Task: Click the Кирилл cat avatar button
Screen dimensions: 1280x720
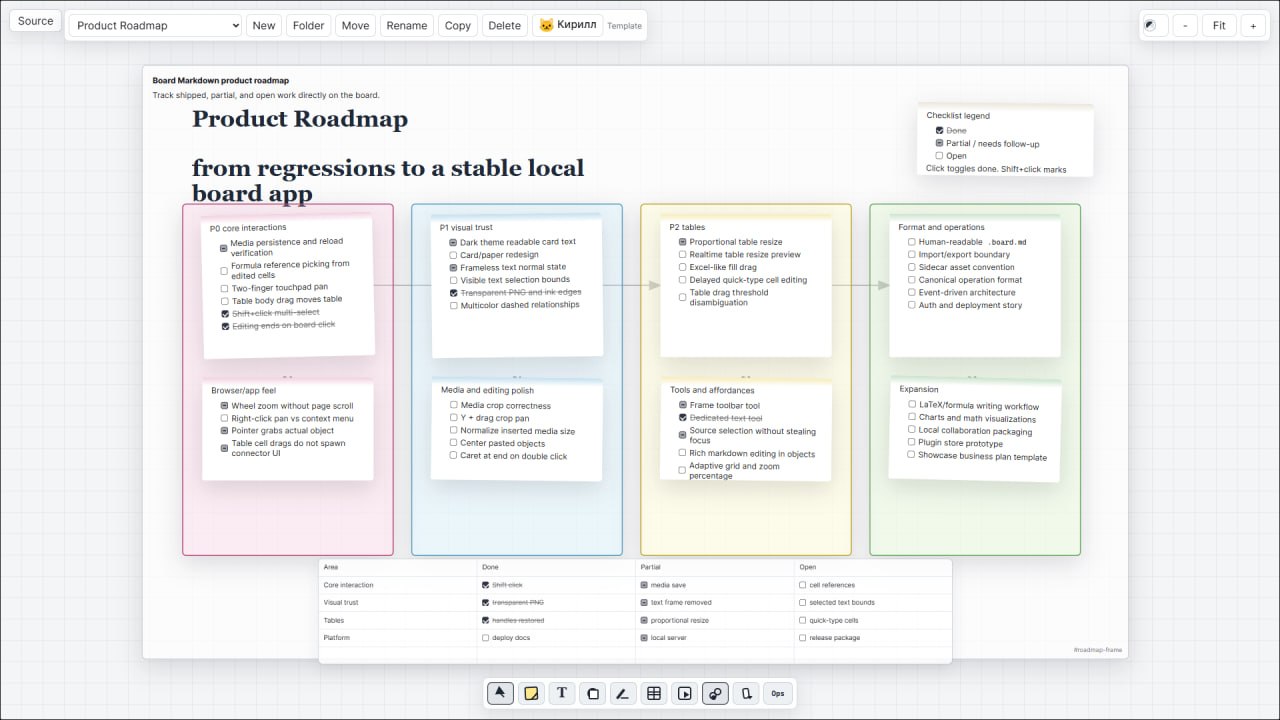Action: coord(567,25)
